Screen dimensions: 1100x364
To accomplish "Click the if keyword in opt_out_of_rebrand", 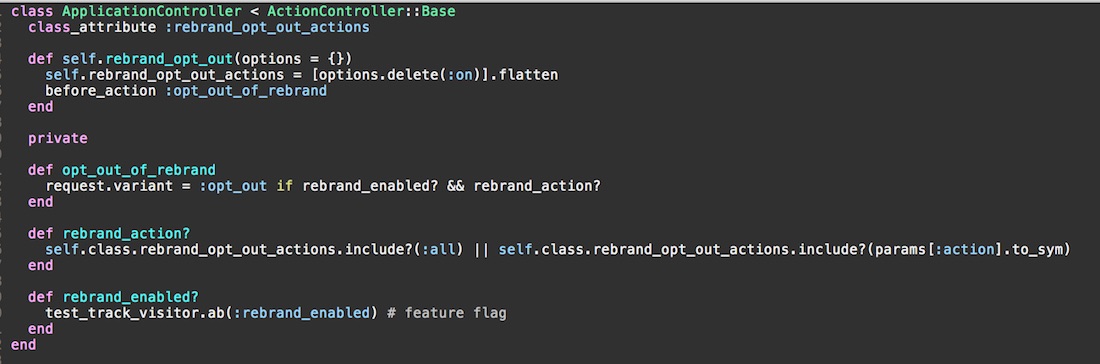I will pos(285,186).
